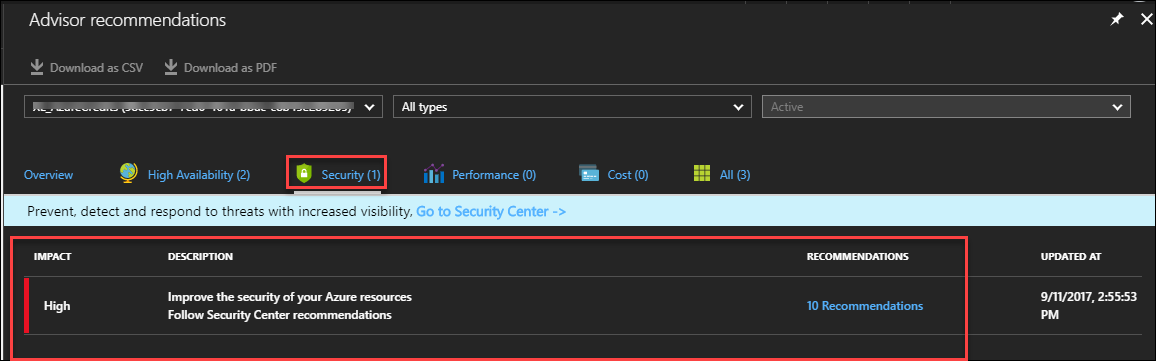The width and height of the screenshot is (1156, 361).
Task: Click the High Availability globe icon
Action: [x=128, y=174]
